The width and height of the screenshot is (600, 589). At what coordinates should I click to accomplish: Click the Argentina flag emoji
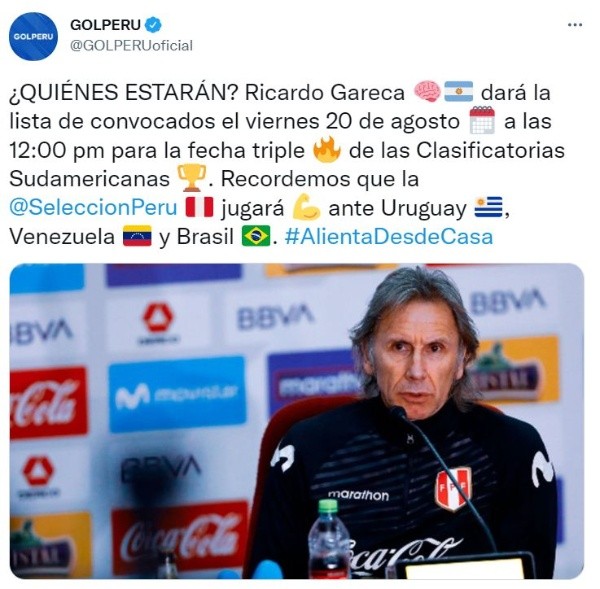click(458, 92)
